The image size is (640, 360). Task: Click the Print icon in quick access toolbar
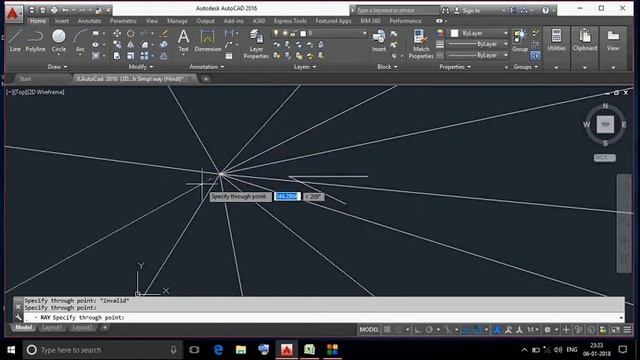click(54, 10)
